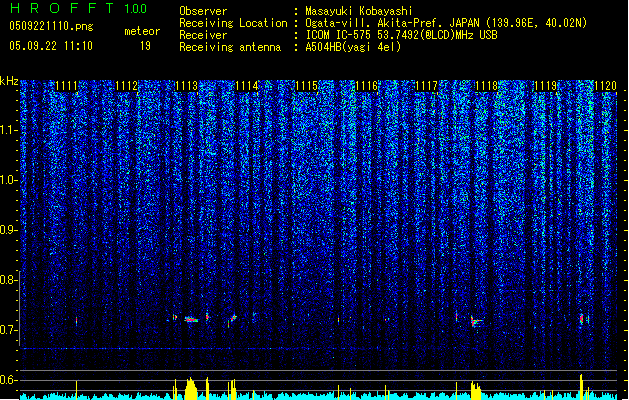
Task: Click the 'Receiver' field label
Action: point(203,35)
